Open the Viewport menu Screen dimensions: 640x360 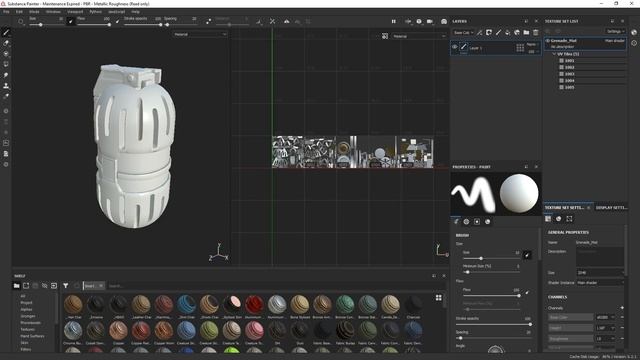[75, 12]
